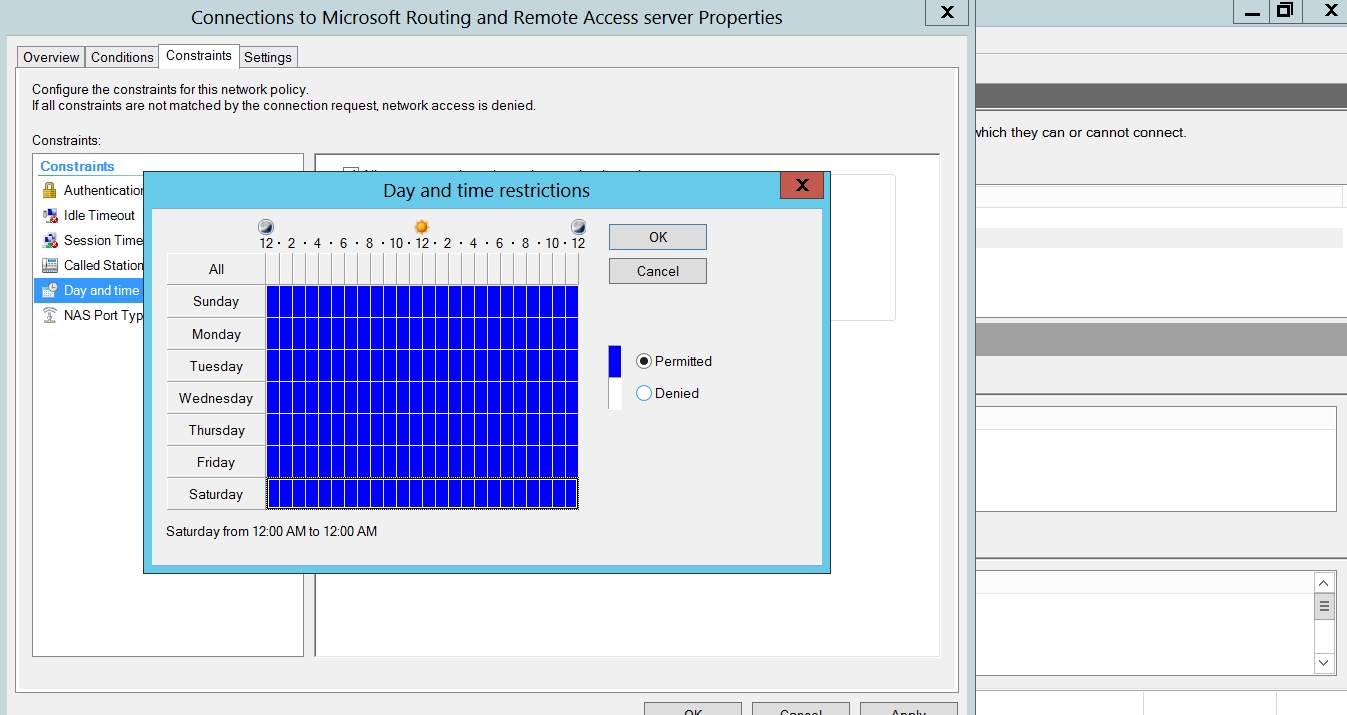Click the Day and time restrictions icon

click(x=50, y=290)
